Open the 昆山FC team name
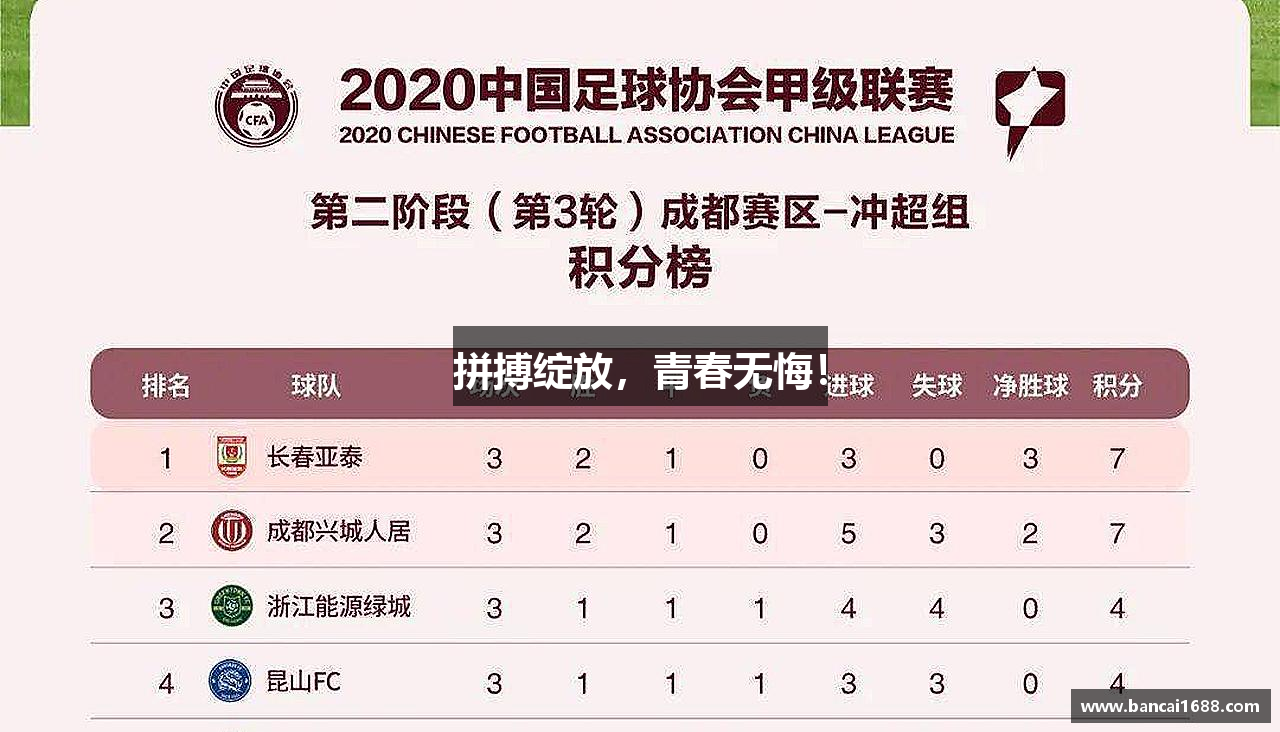Image resolution: width=1280 pixels, height=732 pixels. (304, 682)
